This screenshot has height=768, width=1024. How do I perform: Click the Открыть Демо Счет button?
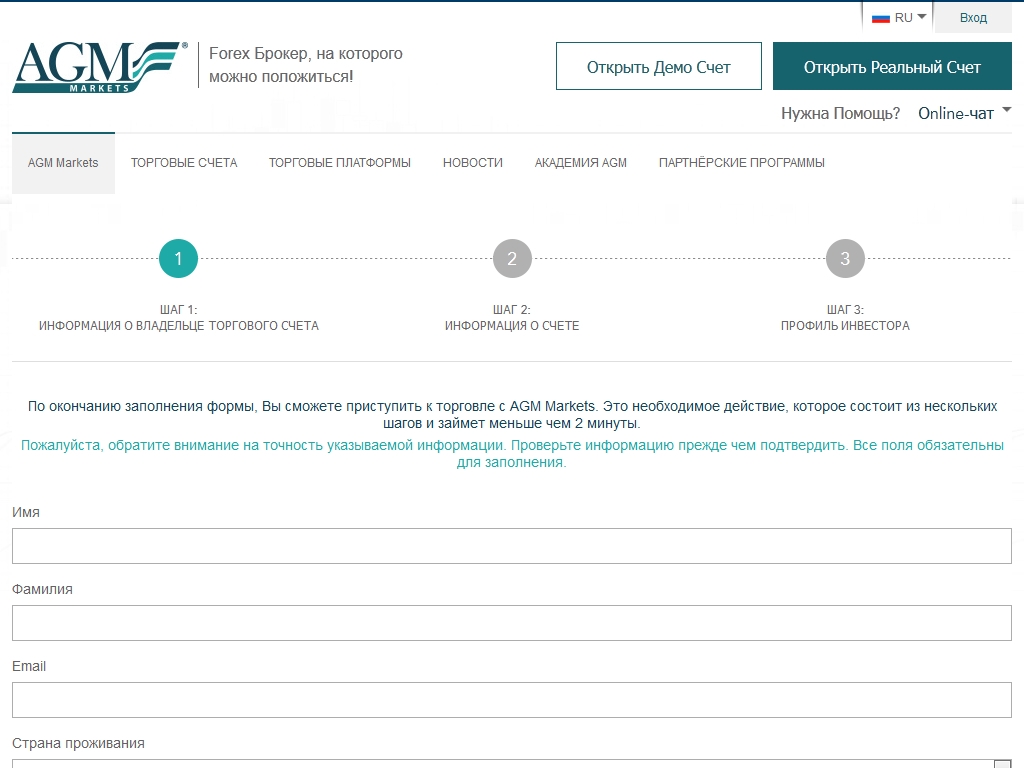point(658,67)
